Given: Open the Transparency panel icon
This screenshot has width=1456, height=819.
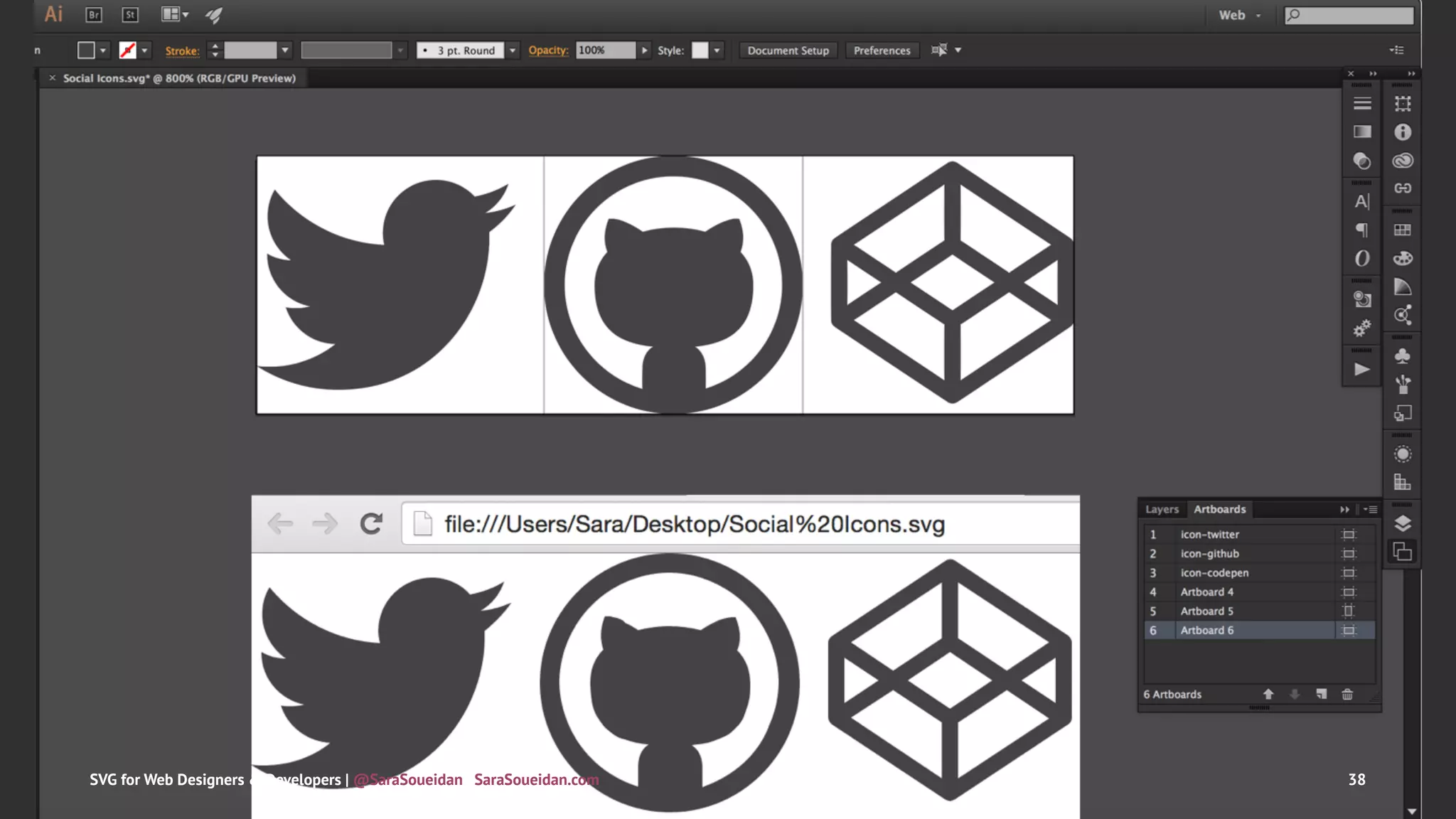Looking at the screenshot, I should point(1362,161).
